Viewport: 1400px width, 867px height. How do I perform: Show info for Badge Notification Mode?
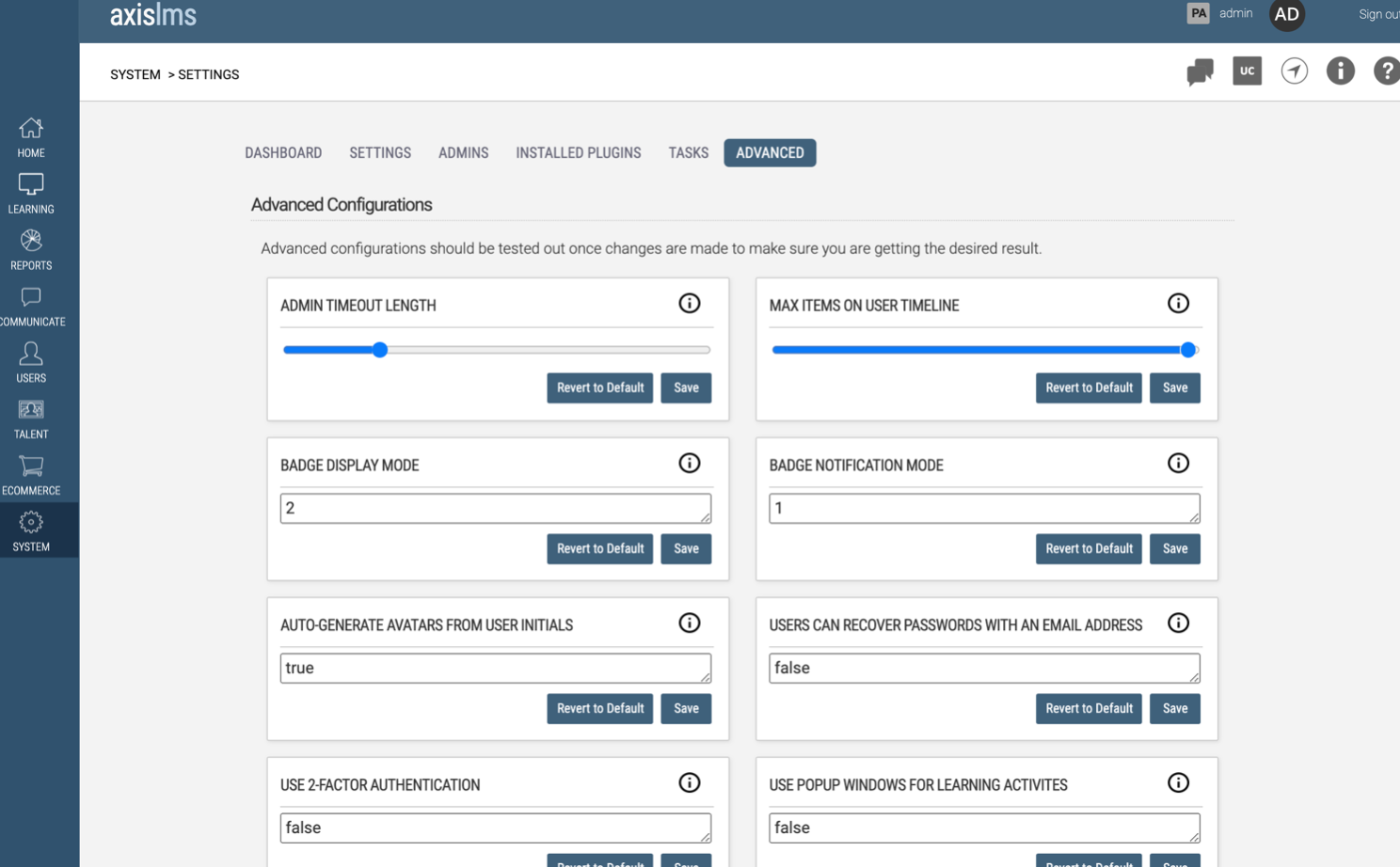point(1178,464)
